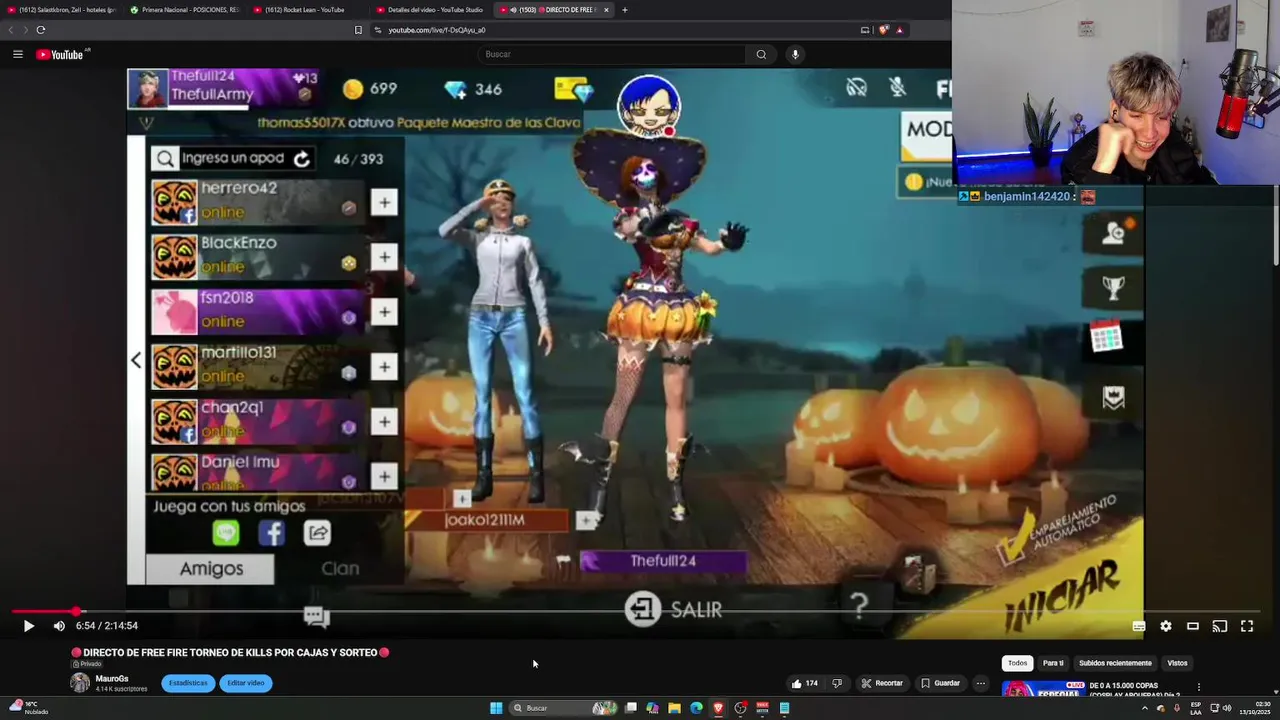Screen dimensions: 1280x720
Task: Close the DIRECTO DE FREE browser tab
Action: pyautogui.click(x=605, y=10)
